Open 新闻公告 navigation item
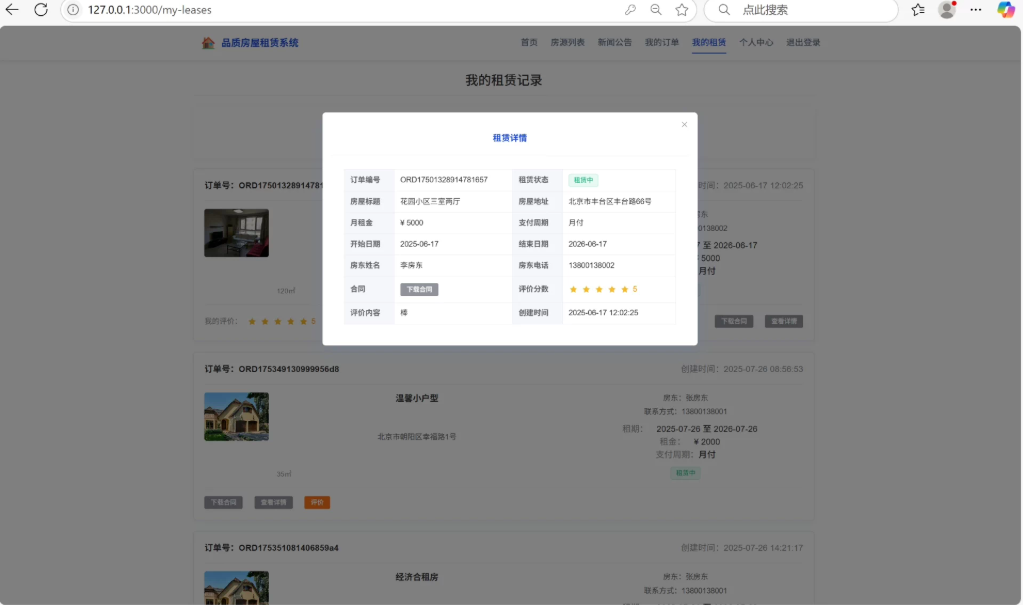Screen dimensions: 1023x605 tap(615, 42)
